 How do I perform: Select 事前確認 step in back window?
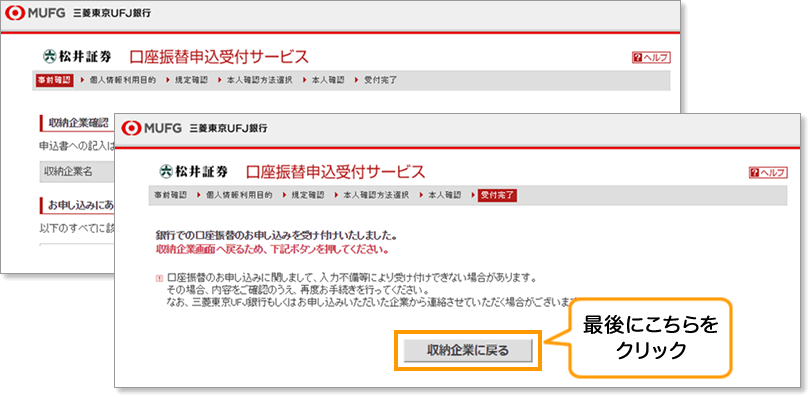pos(54,81)
